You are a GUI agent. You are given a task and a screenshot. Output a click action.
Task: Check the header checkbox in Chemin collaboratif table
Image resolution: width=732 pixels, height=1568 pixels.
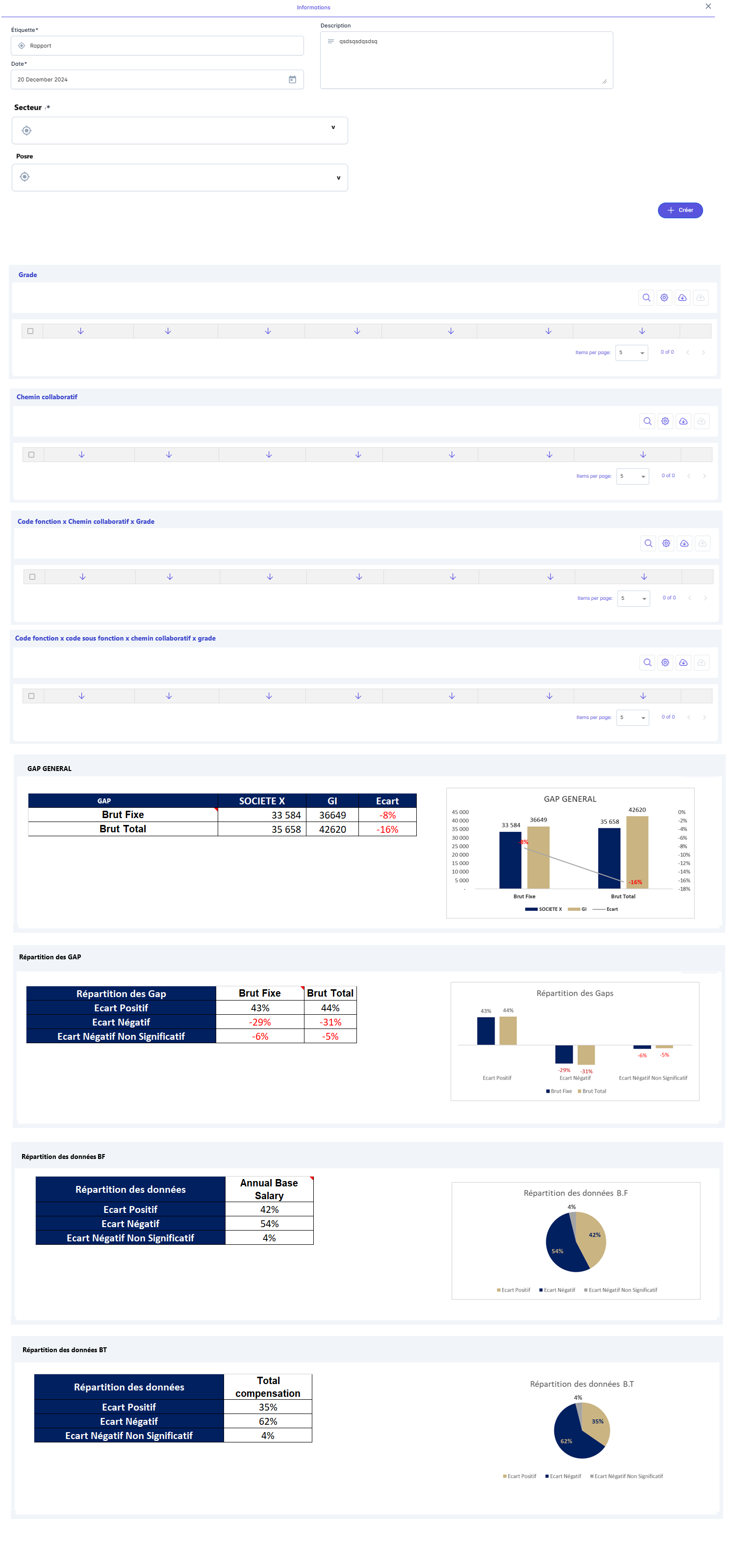[32, 455]
